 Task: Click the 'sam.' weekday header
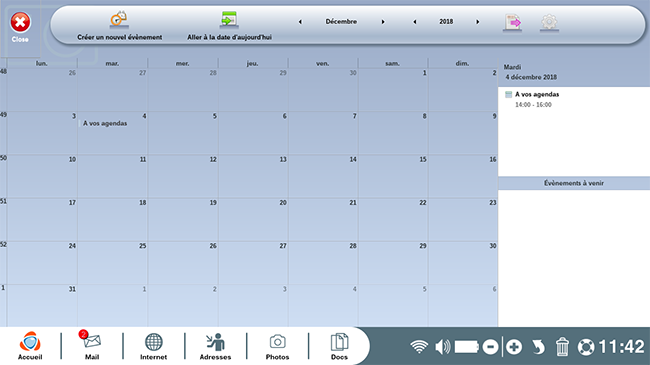[x=392, y=63]
